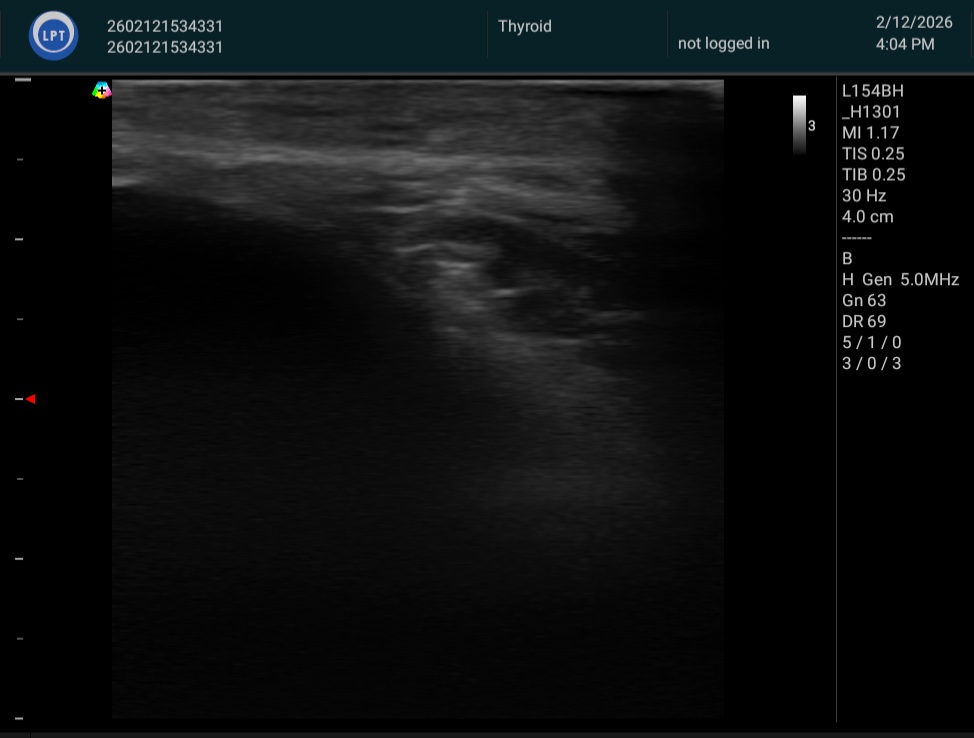Click the TIS 0.25 thermal index
974x738 pixels.
[x=873, y=154]
